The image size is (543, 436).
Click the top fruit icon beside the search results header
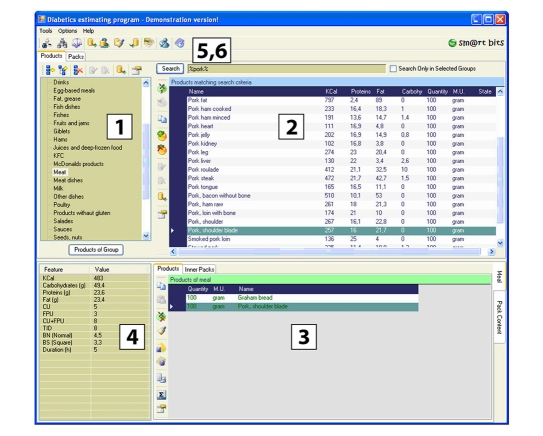point(162,89)
